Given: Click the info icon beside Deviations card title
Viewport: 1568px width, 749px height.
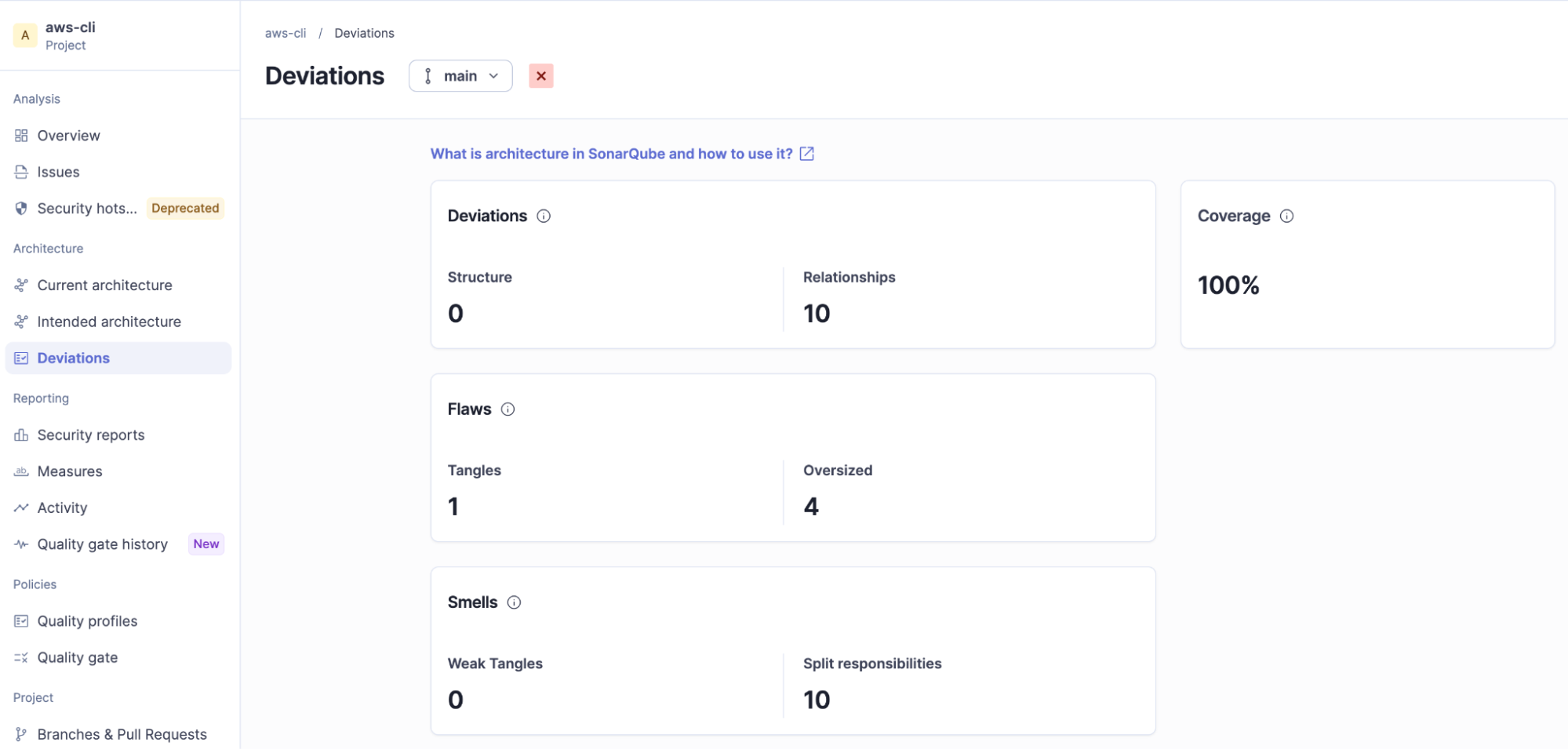Looking at the screenshot, I should click(544, 216).
